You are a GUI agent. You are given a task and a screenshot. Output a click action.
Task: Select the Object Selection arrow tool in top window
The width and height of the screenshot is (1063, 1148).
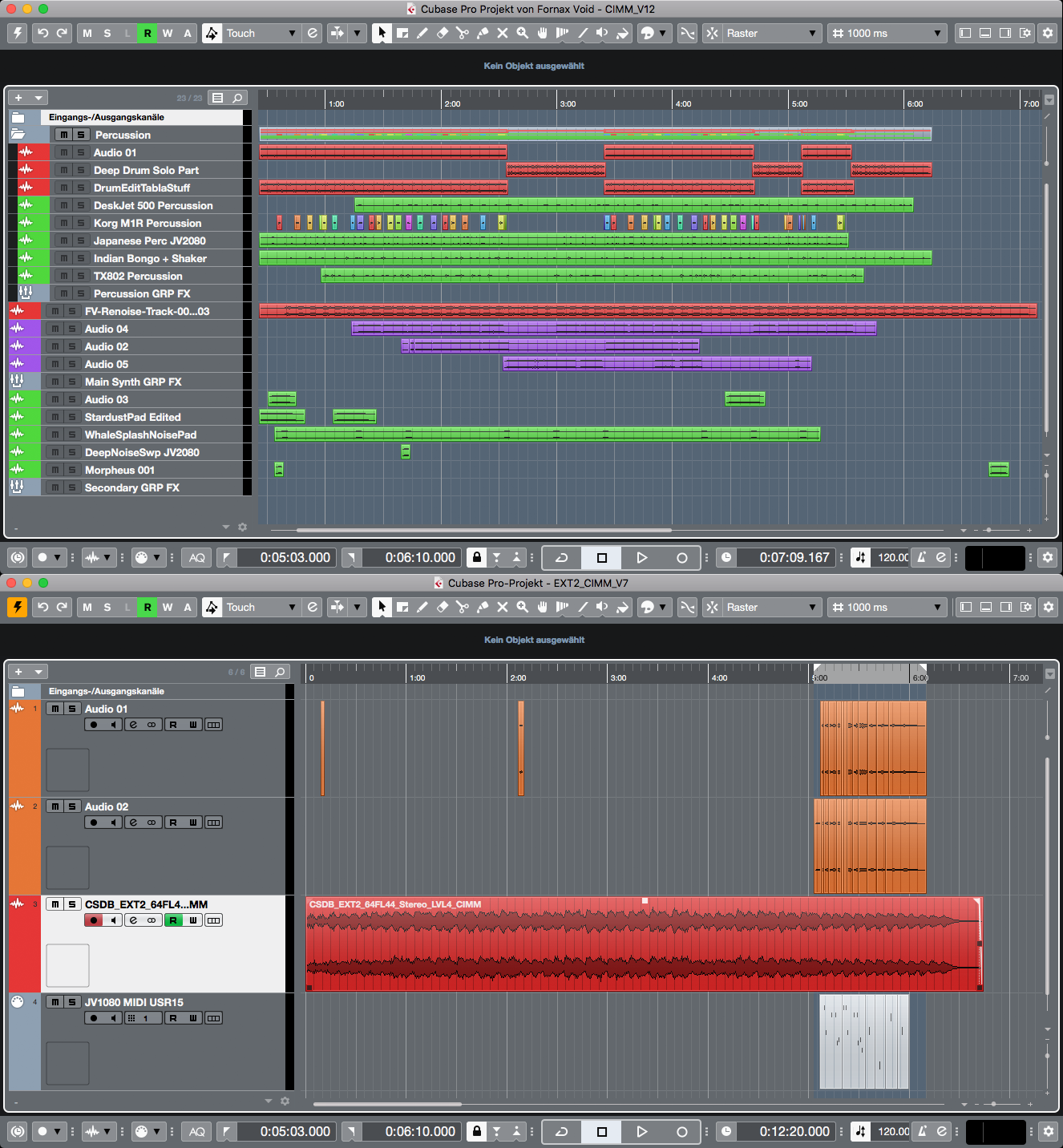coord(382,33)
